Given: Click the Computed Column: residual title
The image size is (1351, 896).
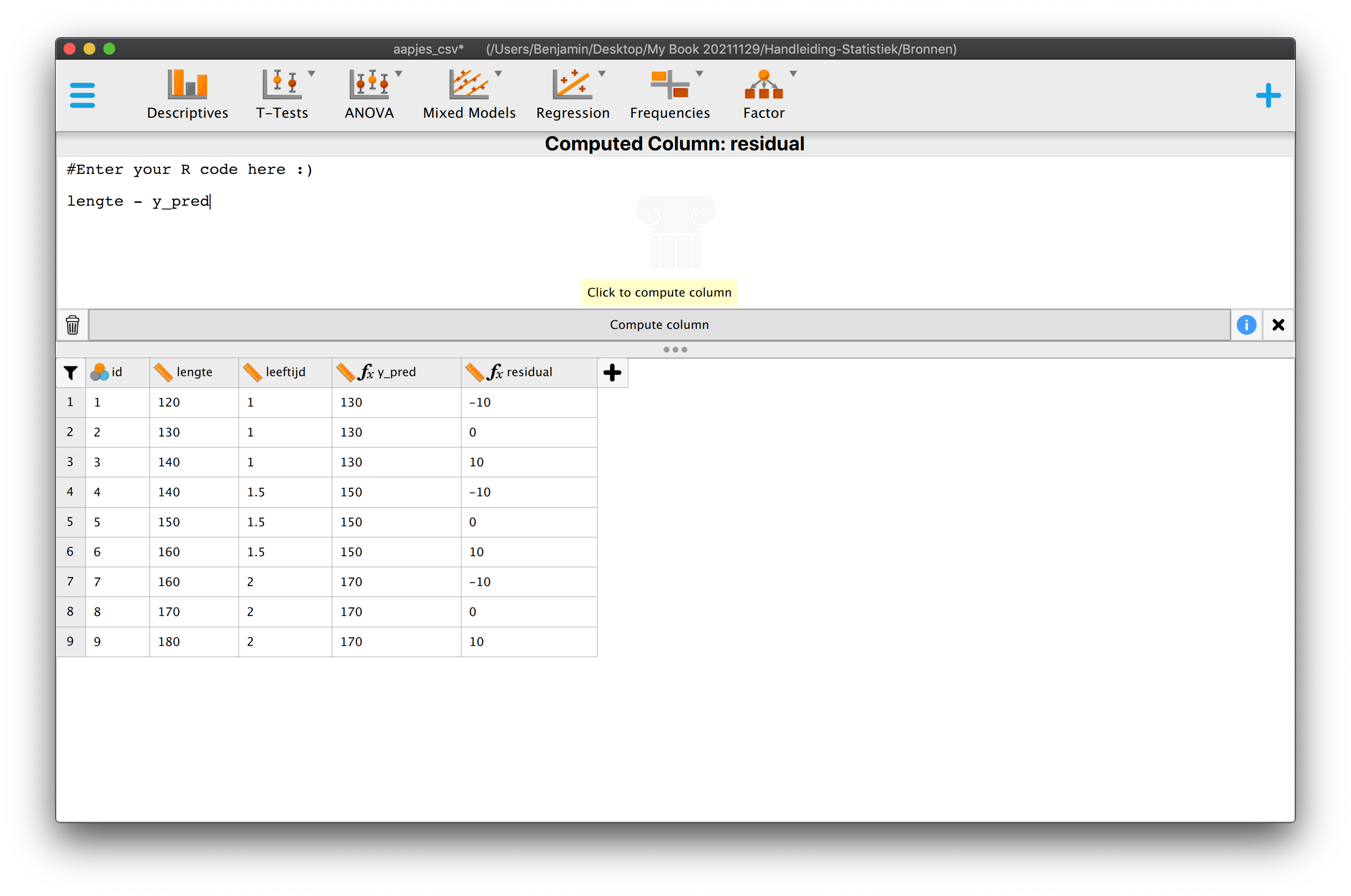Looking at the screenshot, I should coord(675,144).
